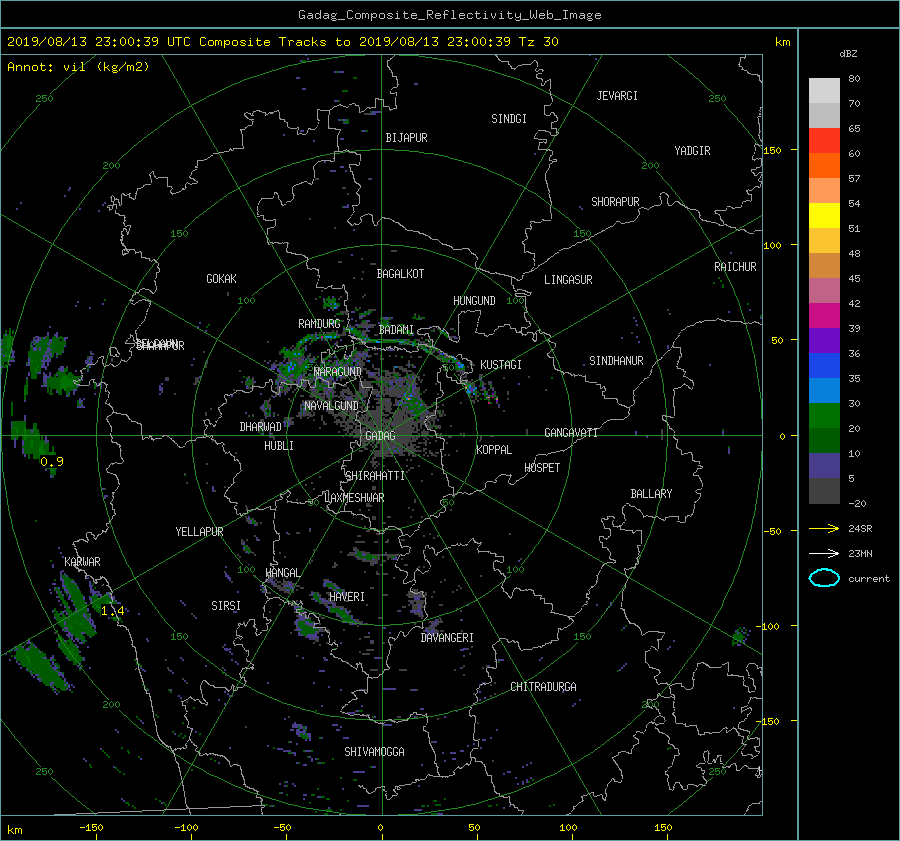
Task: Click the 'HUBLI' city label
Action: (279, 446)
